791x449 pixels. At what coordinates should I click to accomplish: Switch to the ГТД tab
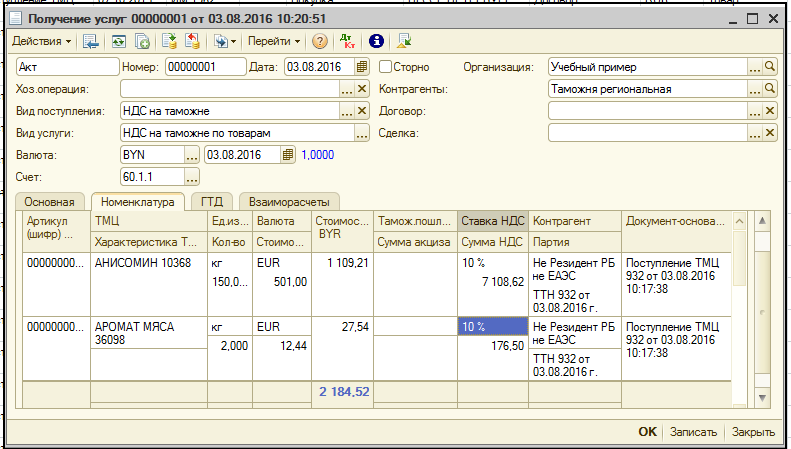(211, 201)
